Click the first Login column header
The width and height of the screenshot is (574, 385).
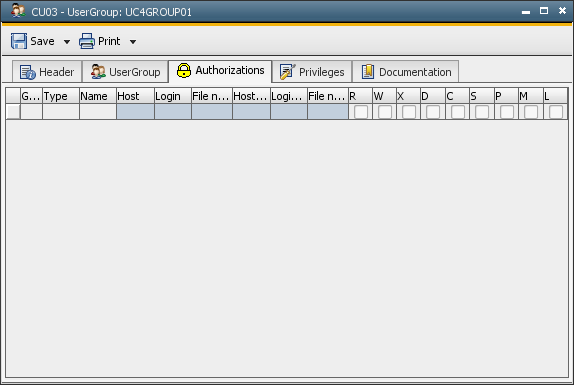point(173,96)
